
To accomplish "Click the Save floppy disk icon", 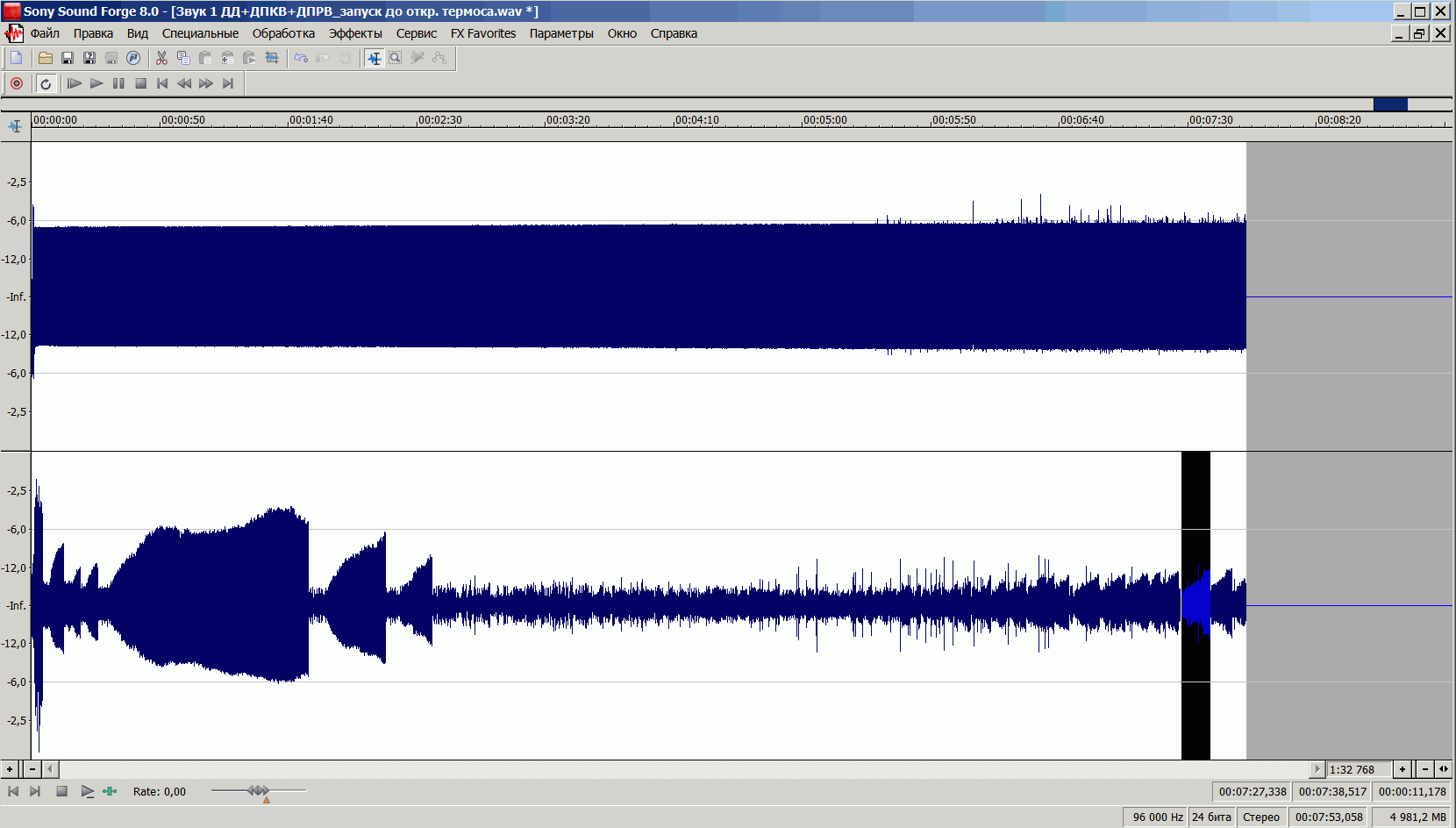I will click(x=68, y=58).
